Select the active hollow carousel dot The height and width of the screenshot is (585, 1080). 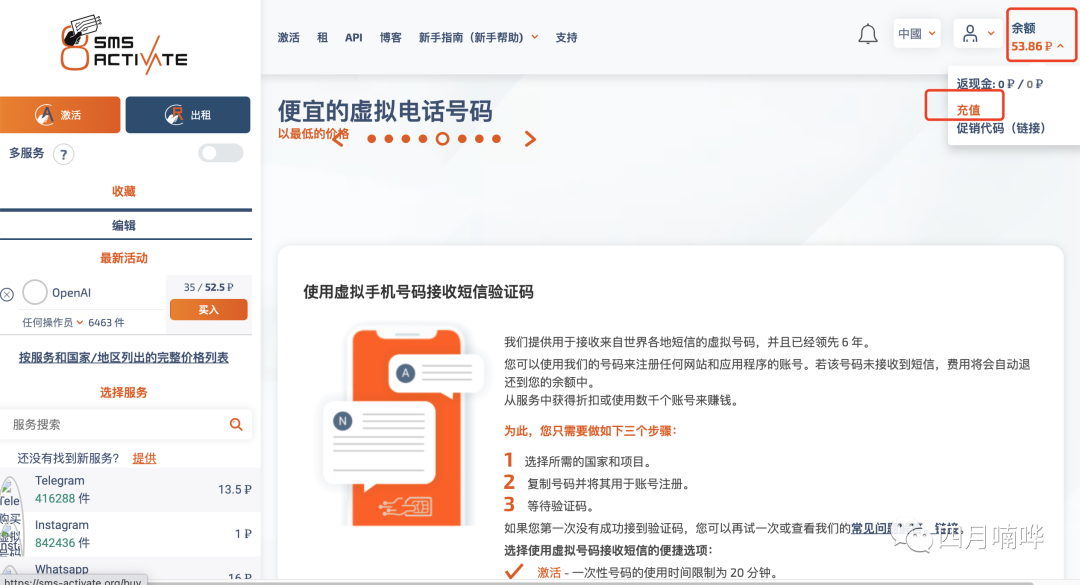click(x=442, y=139)
